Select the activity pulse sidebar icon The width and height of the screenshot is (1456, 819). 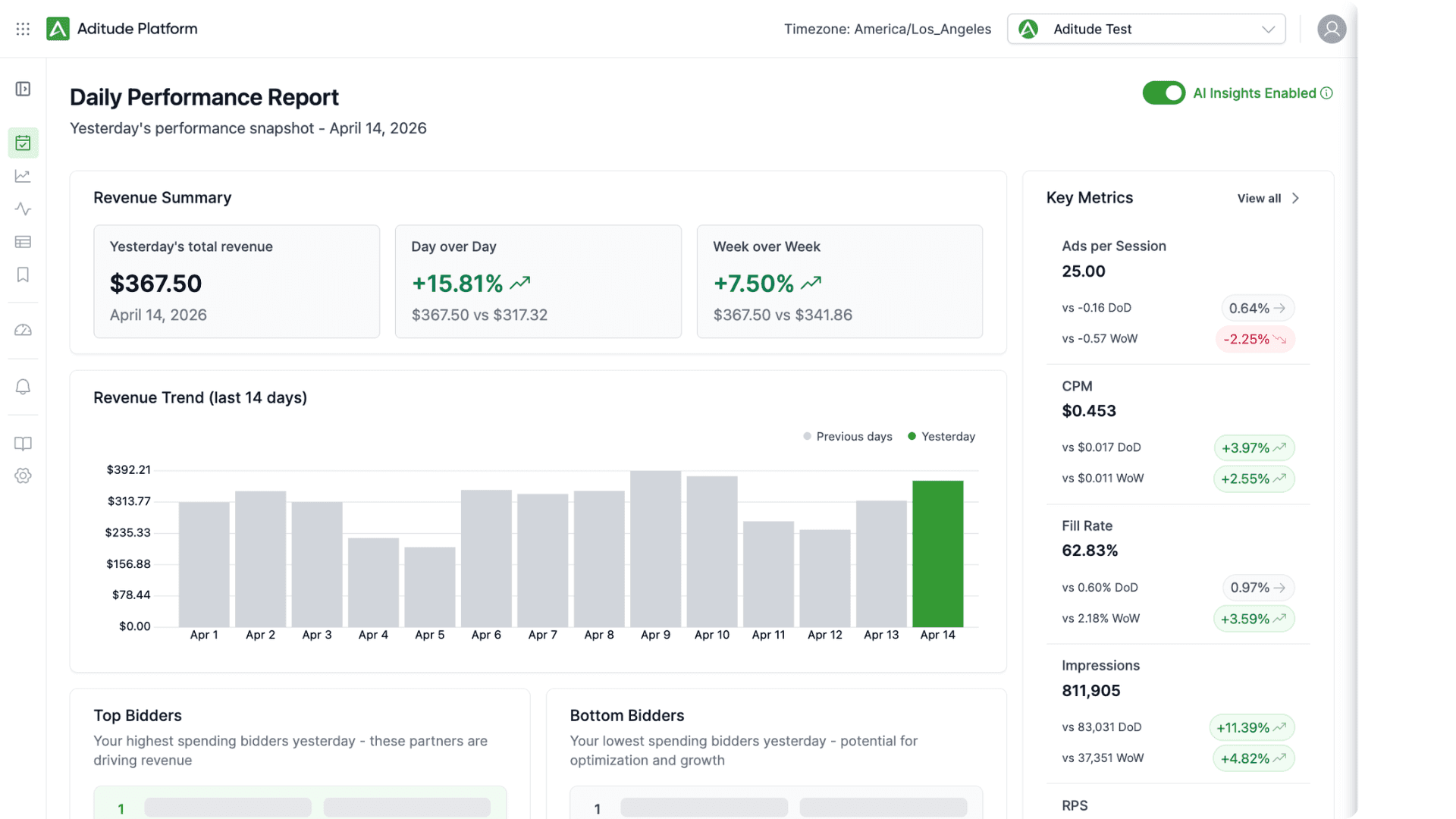tap(23, 209)
